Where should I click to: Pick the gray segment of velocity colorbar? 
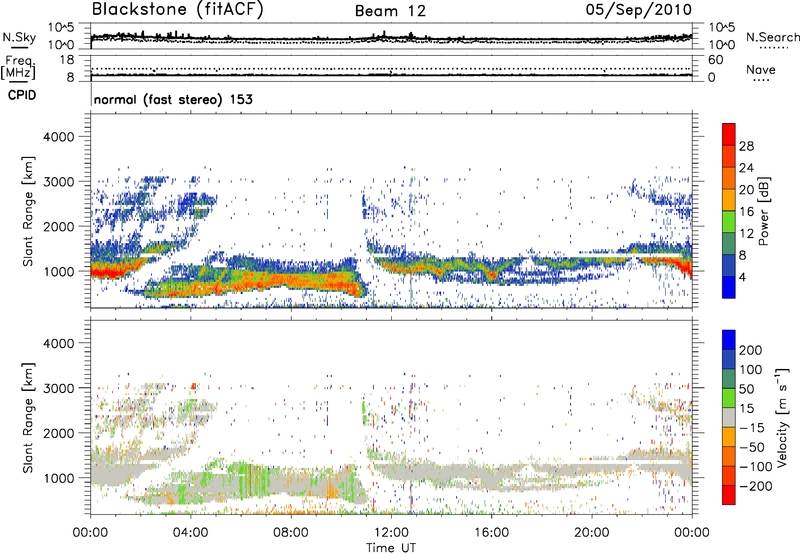coord(729,418)
